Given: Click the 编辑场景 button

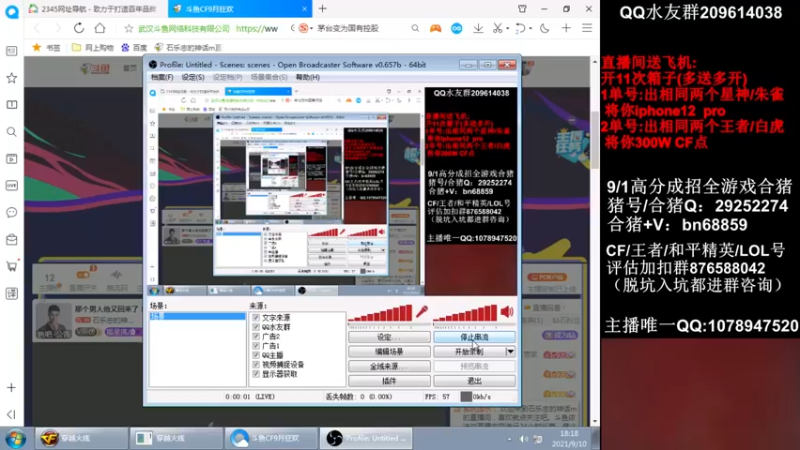Looking at the screenshot, I should (x=389, y=352).
